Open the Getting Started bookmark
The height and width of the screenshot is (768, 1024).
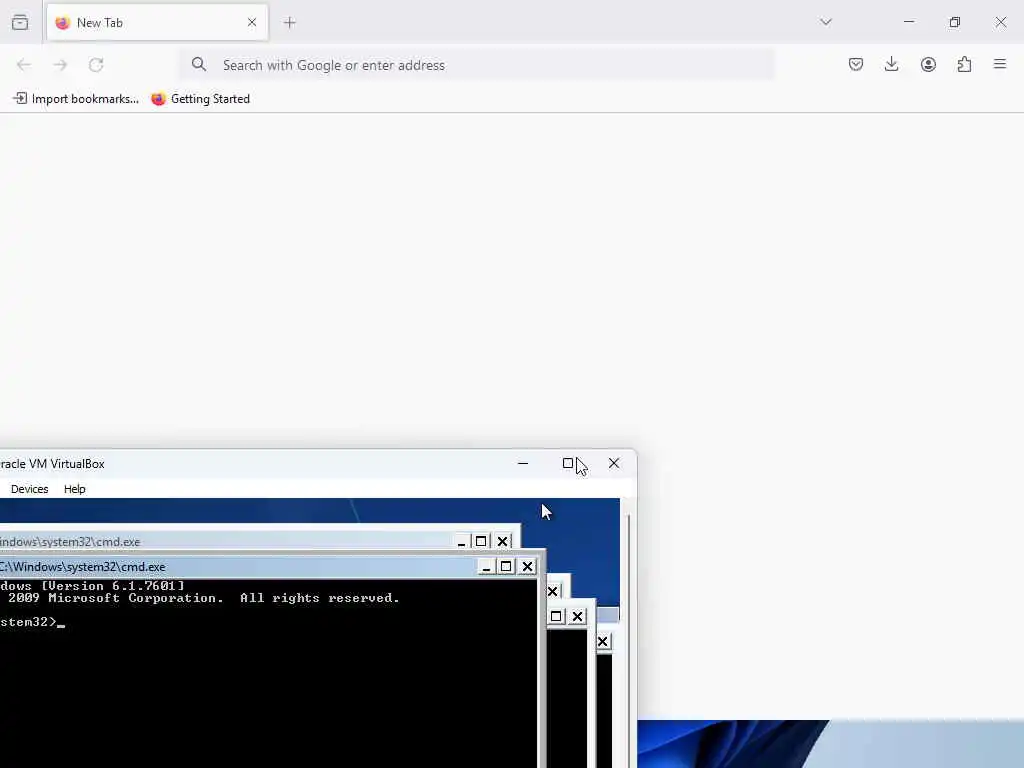[x=200, y=99]
